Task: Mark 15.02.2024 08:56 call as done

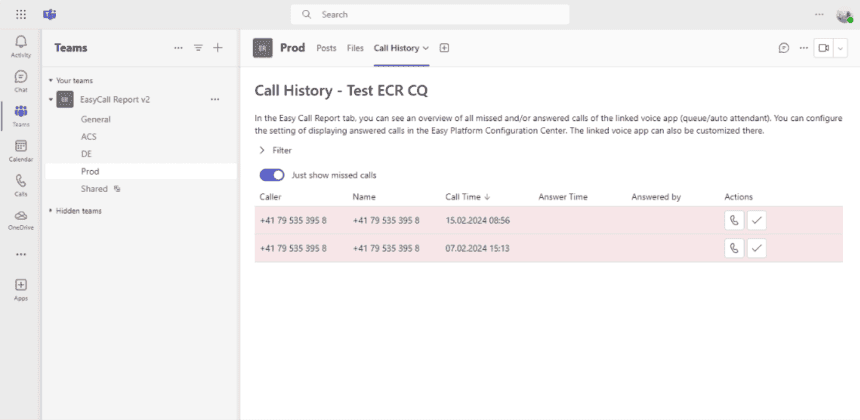Action: coord(757,220)
